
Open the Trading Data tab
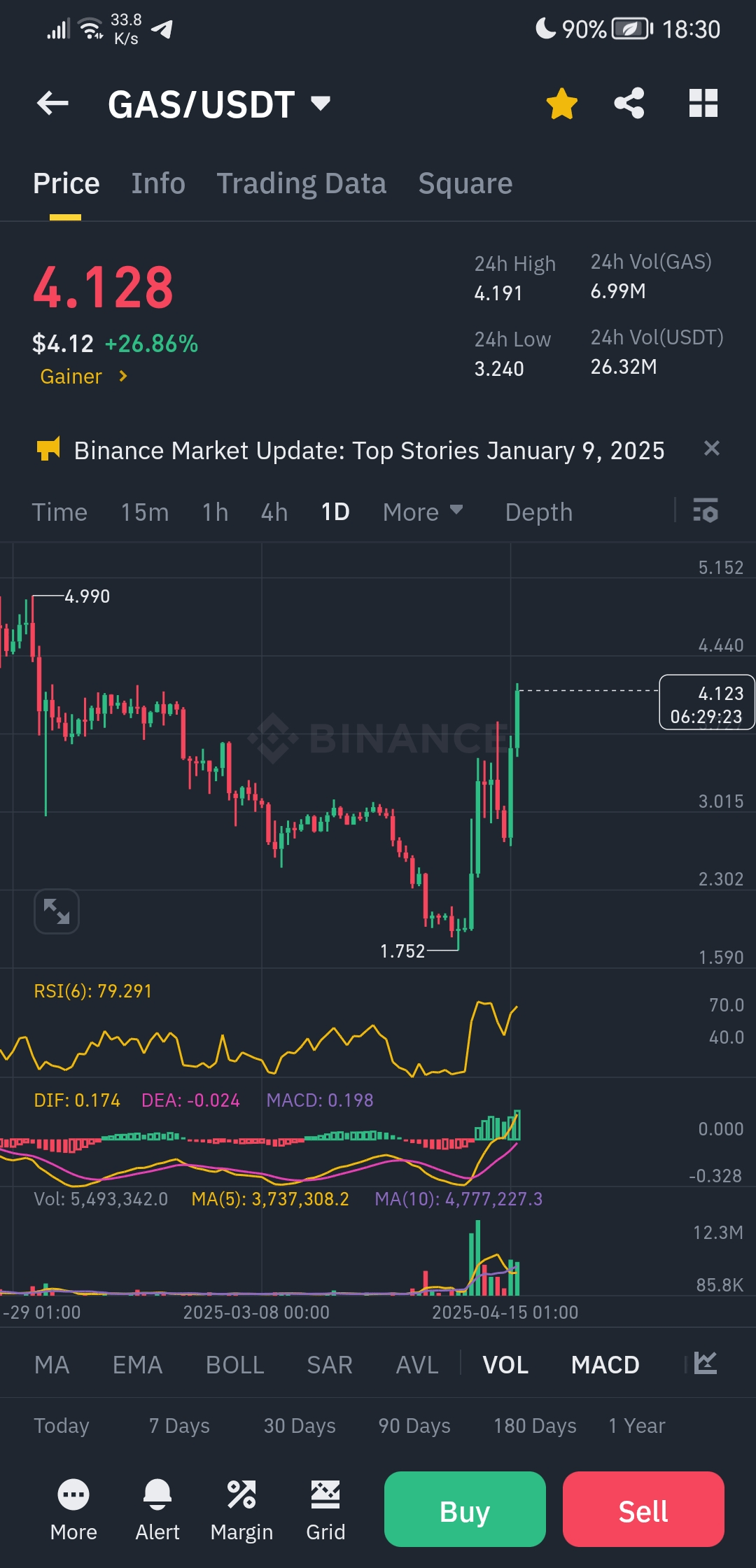point(301,183)
